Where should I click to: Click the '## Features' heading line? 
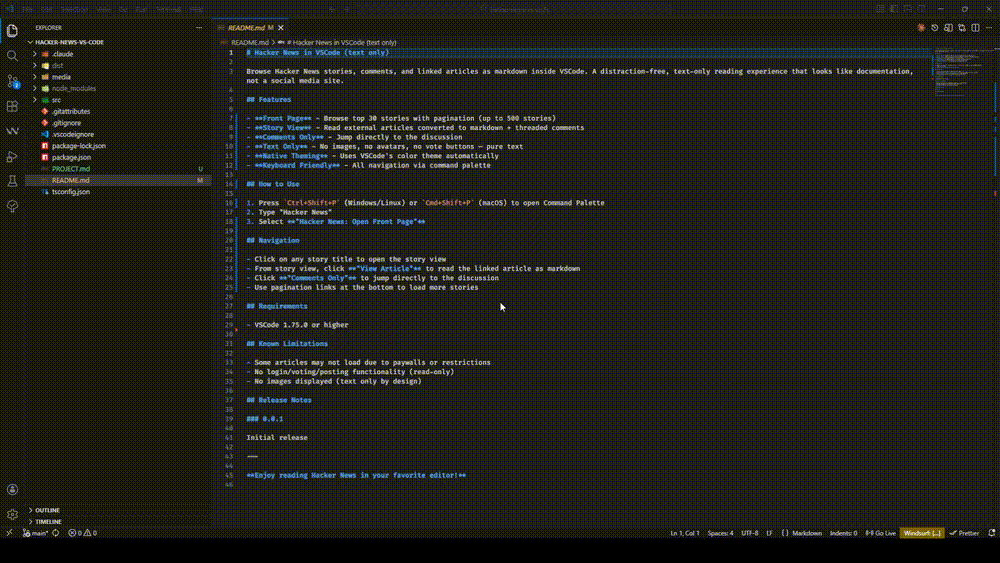[x=269, y=99]
